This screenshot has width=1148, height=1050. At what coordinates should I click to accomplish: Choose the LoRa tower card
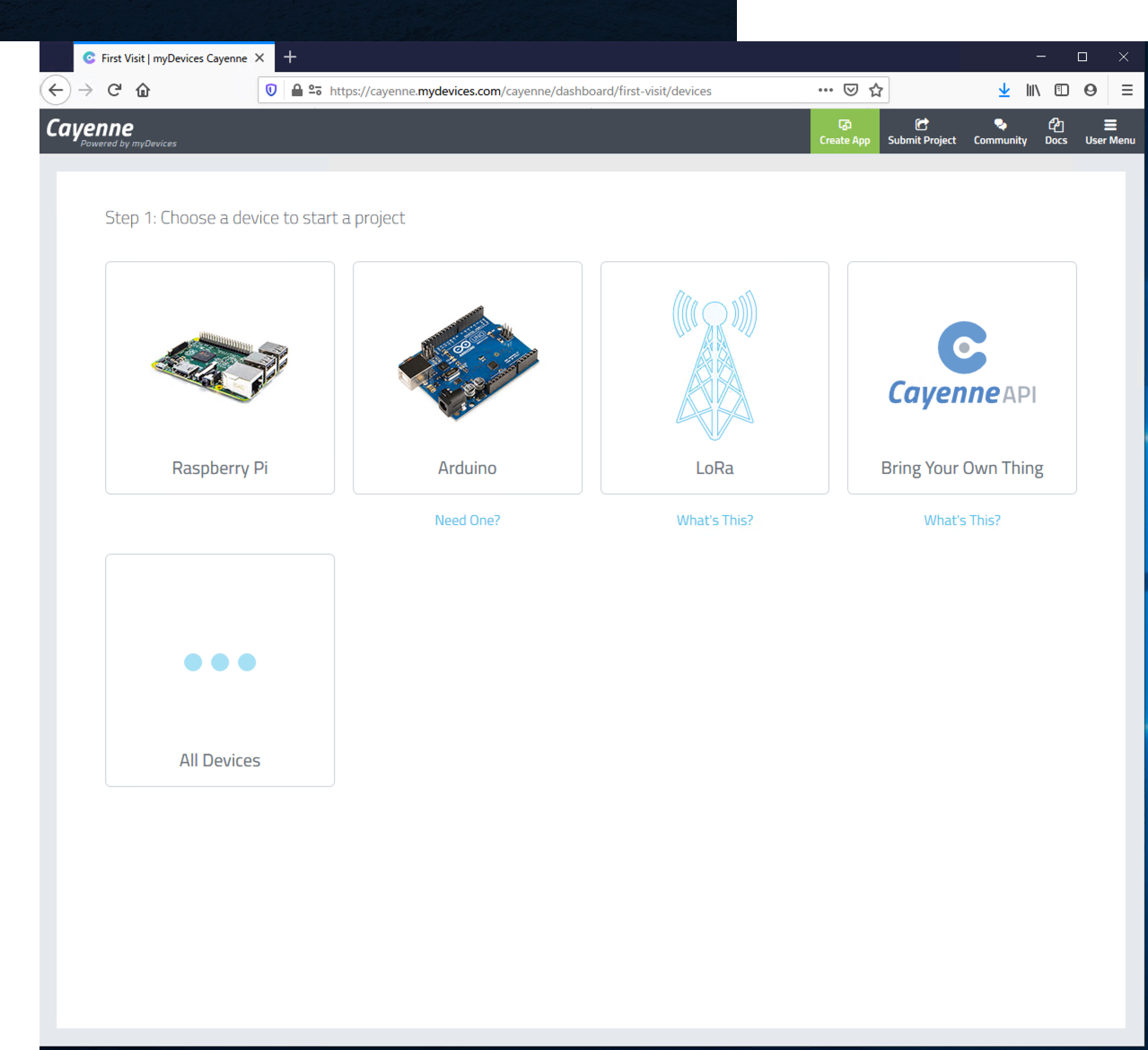coord(714,378)
